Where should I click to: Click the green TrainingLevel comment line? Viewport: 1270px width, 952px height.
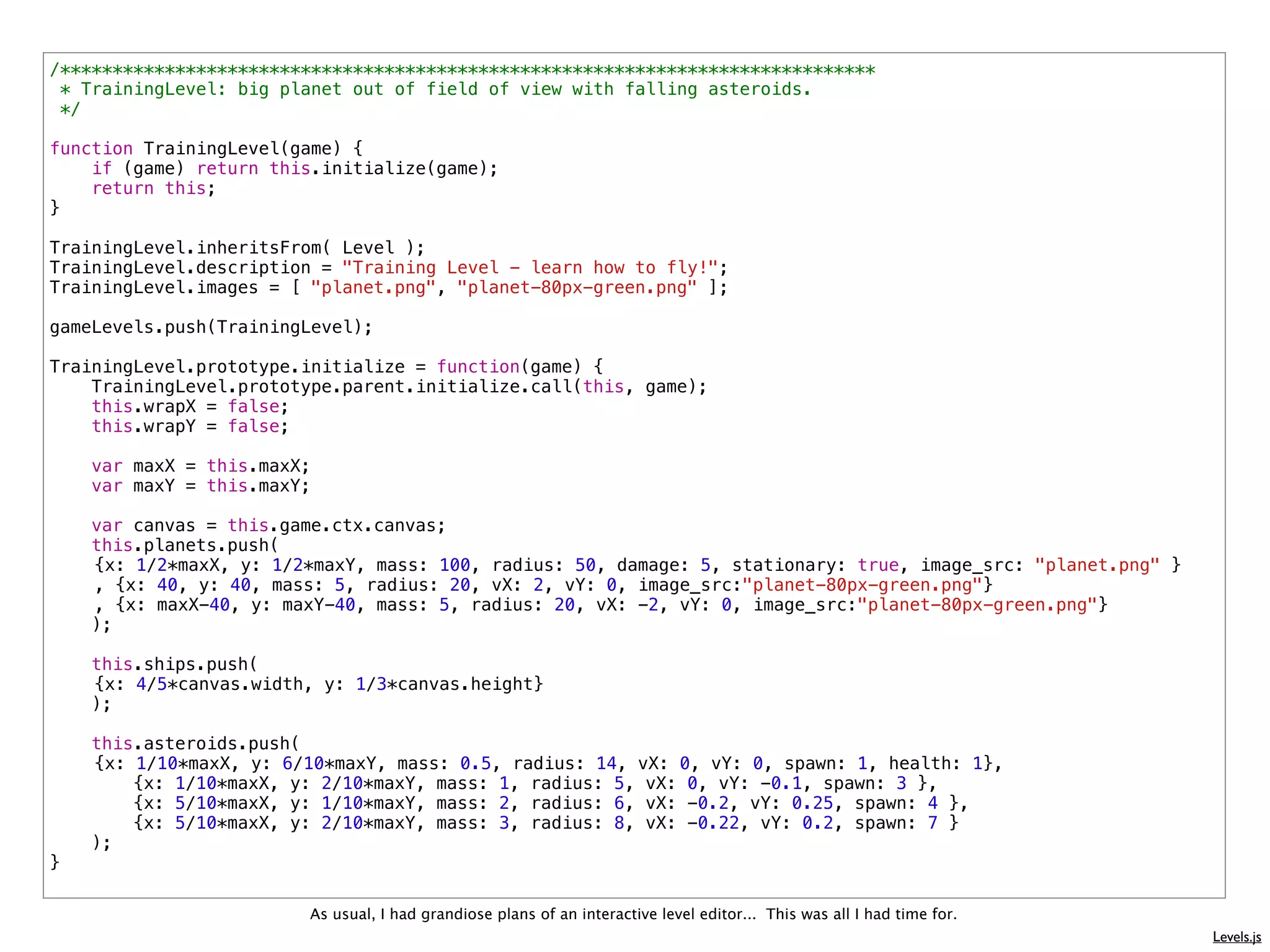(x=434, y=89)
